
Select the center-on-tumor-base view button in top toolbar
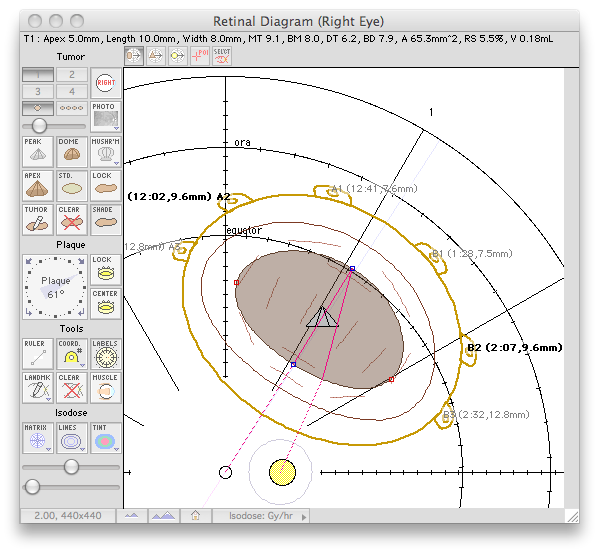click(x=134, y=56)
